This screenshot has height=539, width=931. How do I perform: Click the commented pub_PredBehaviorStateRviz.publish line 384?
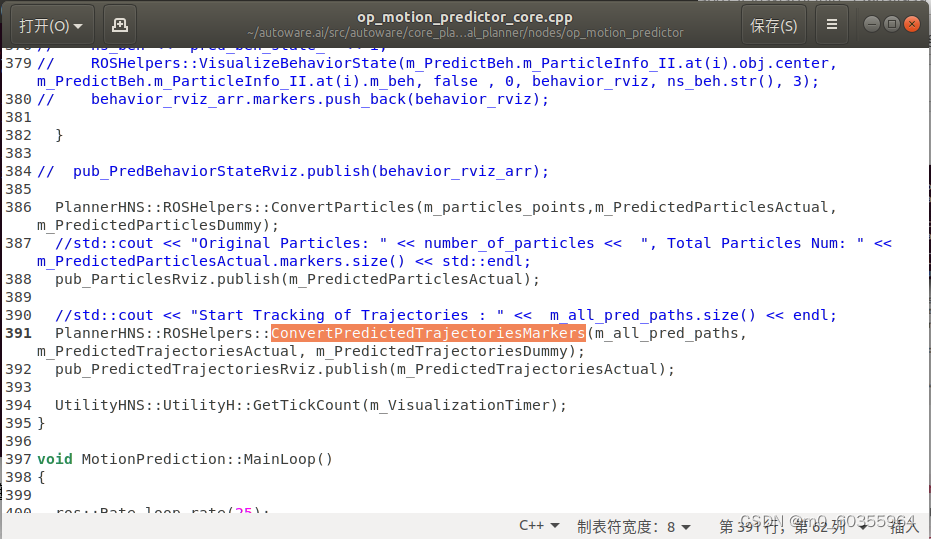tap(293, 171)
